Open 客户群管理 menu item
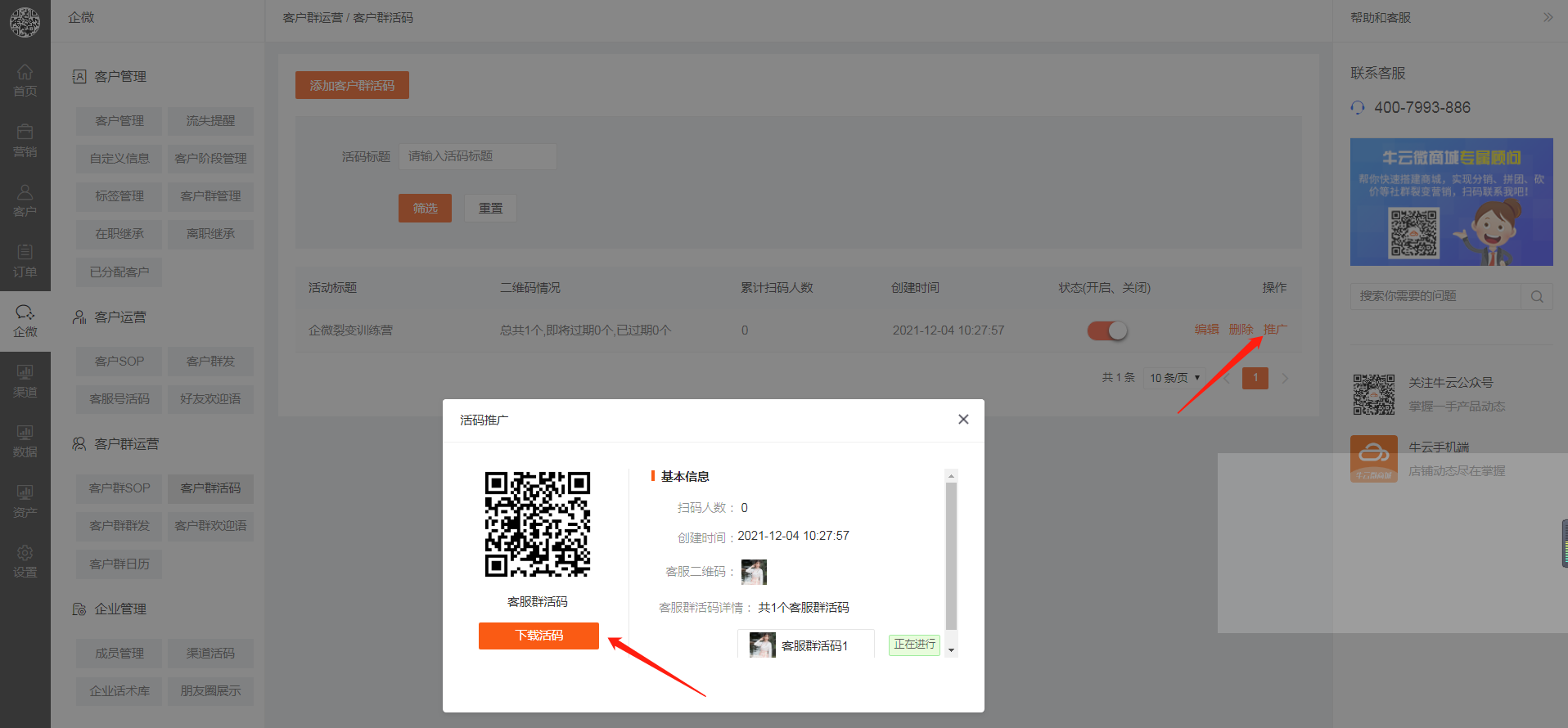Viewport: 1568px width, 728px height. tap(210, 196)
